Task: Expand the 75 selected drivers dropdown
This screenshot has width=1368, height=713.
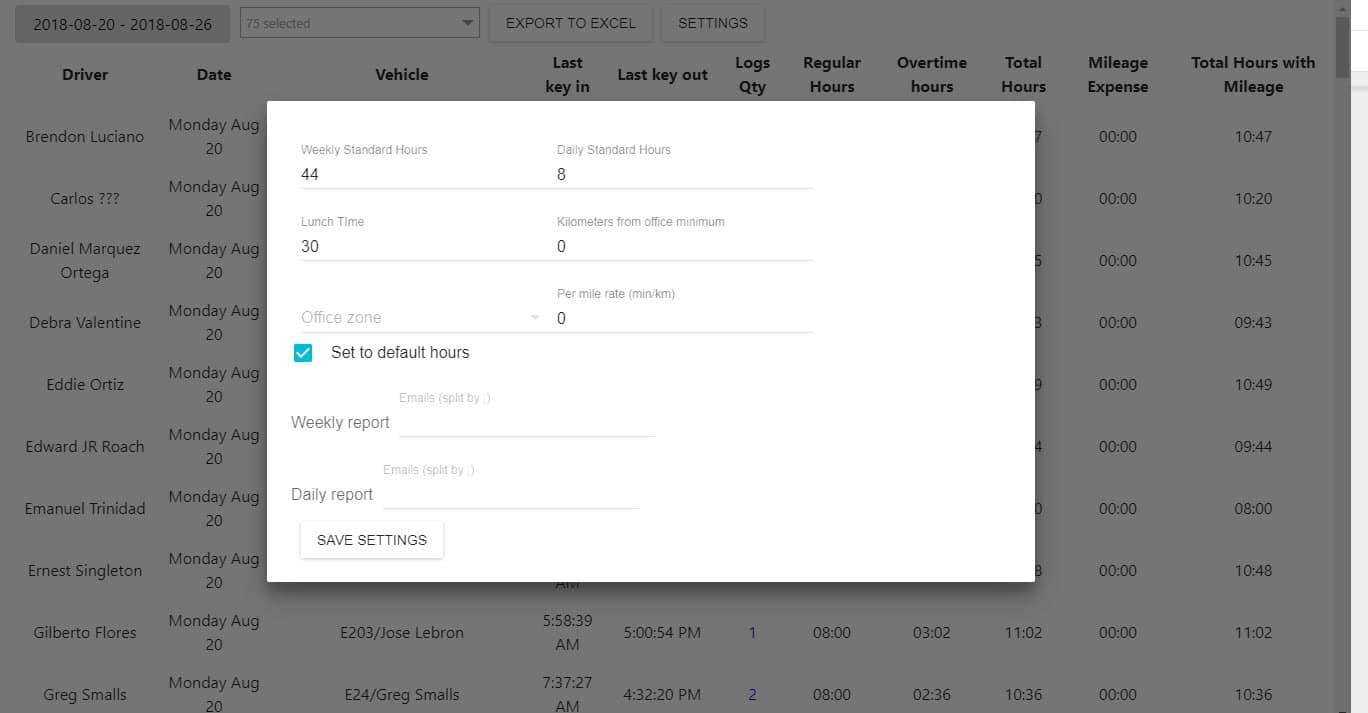Action: click(360, 23)
